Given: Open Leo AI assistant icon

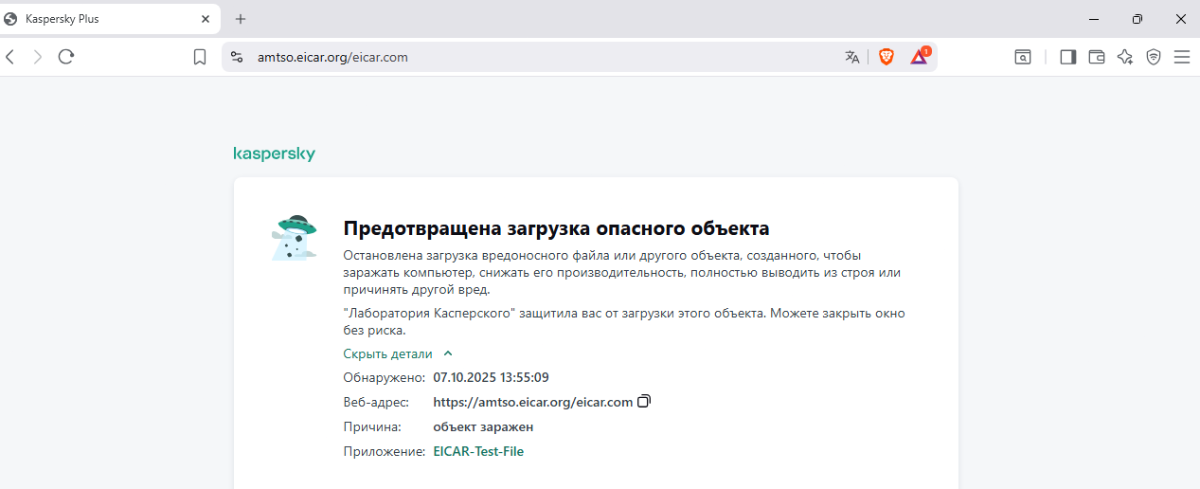Looking at the screenshot, I should (1125, 57).
